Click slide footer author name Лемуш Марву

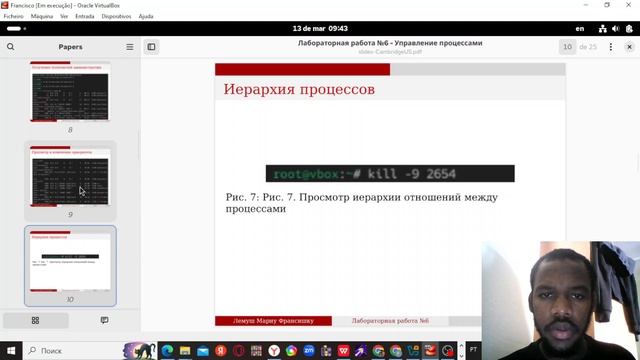click(273, 321)
